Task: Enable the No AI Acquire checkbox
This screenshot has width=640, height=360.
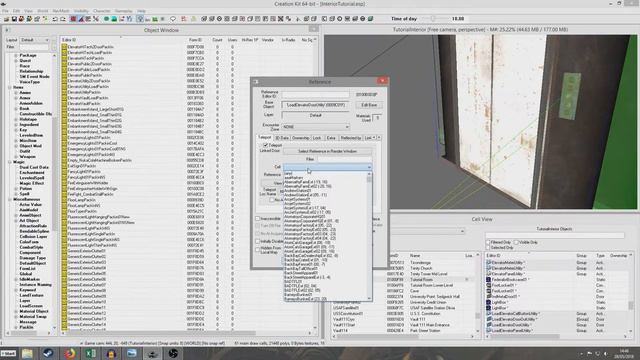Action: point(258,233)
